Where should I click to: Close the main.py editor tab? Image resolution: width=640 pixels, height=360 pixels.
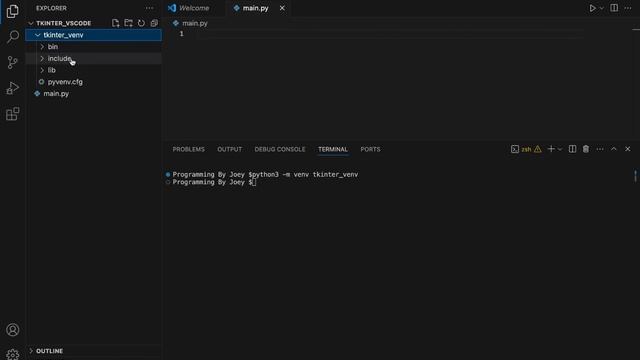282,8
